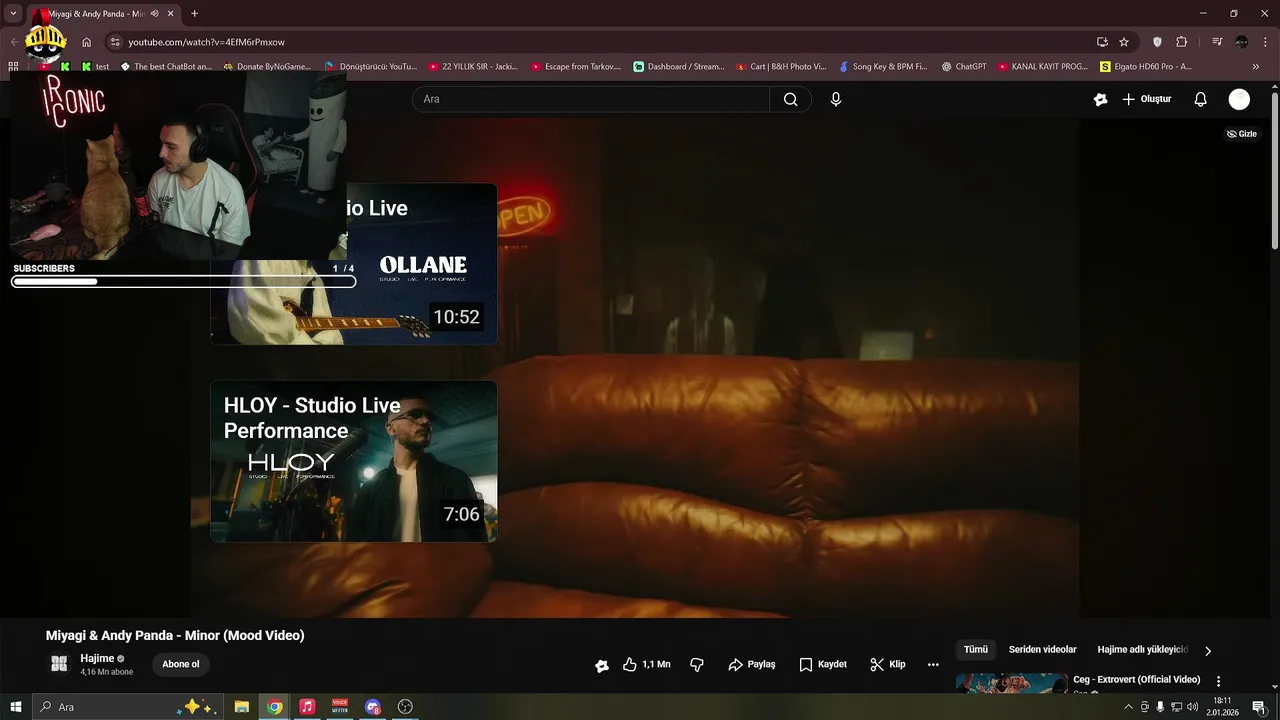Viewport: 1280px width, 720px height.
Task: Click the Paylaş share button
Action: point(752,664)
